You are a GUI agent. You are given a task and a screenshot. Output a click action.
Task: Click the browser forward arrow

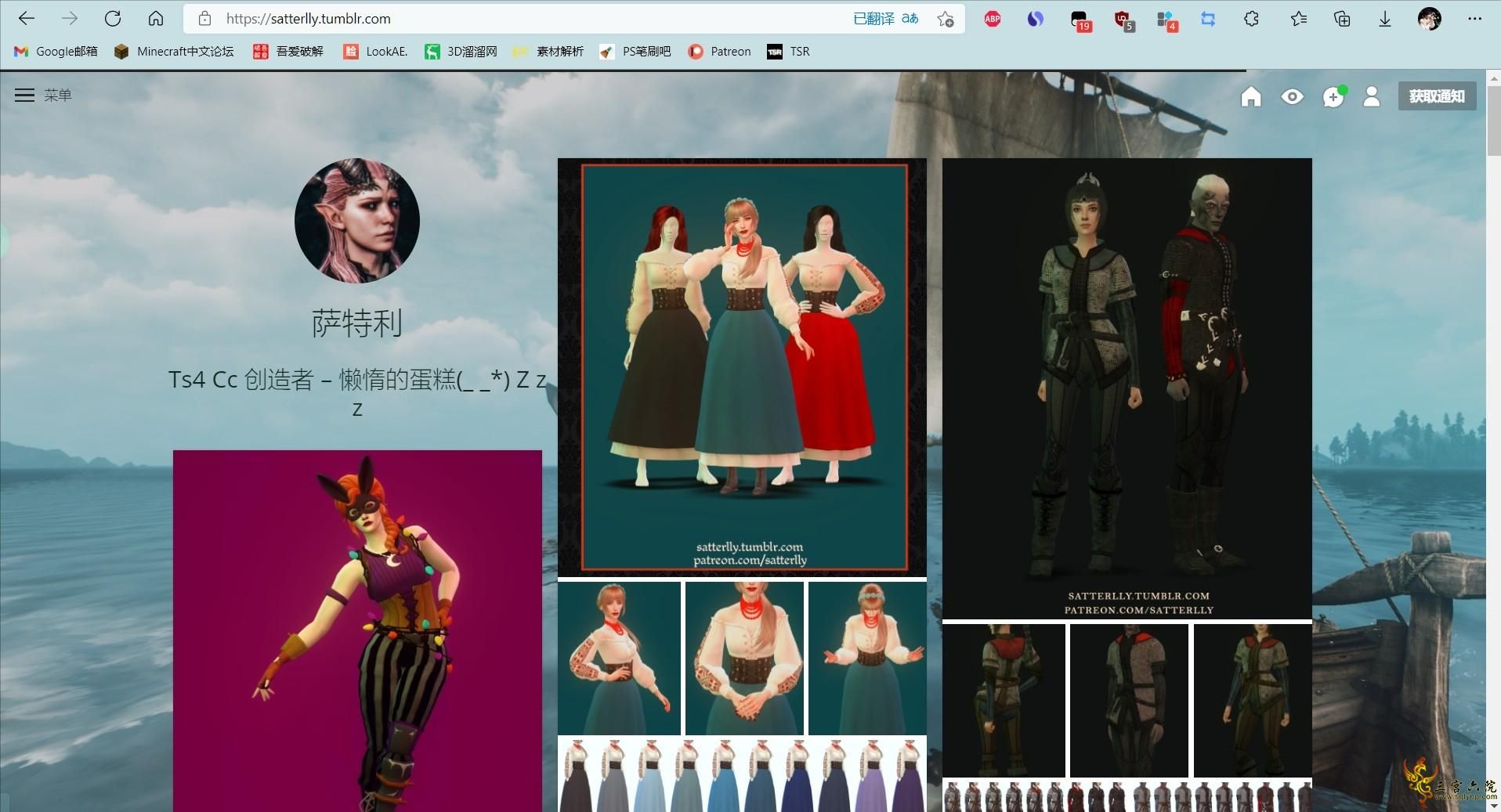tap(70, 18)
